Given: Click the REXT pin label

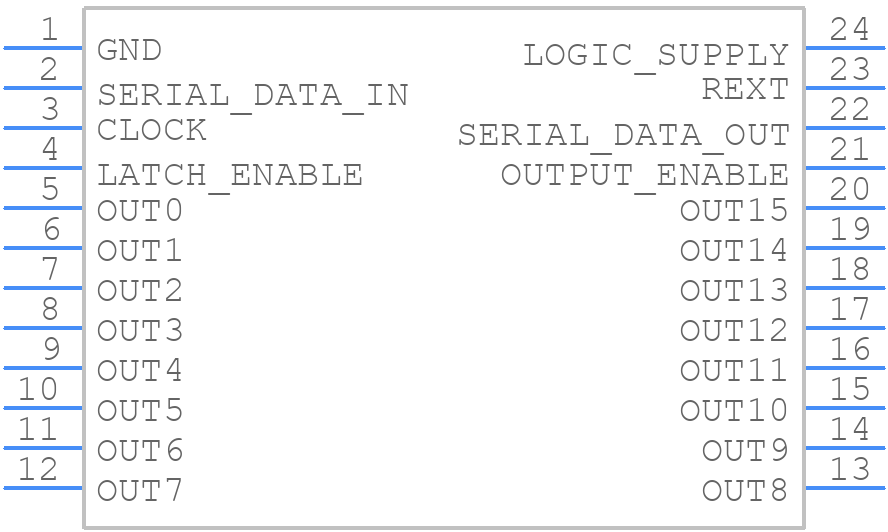Looking at the screenshot, I should point(745,90).
